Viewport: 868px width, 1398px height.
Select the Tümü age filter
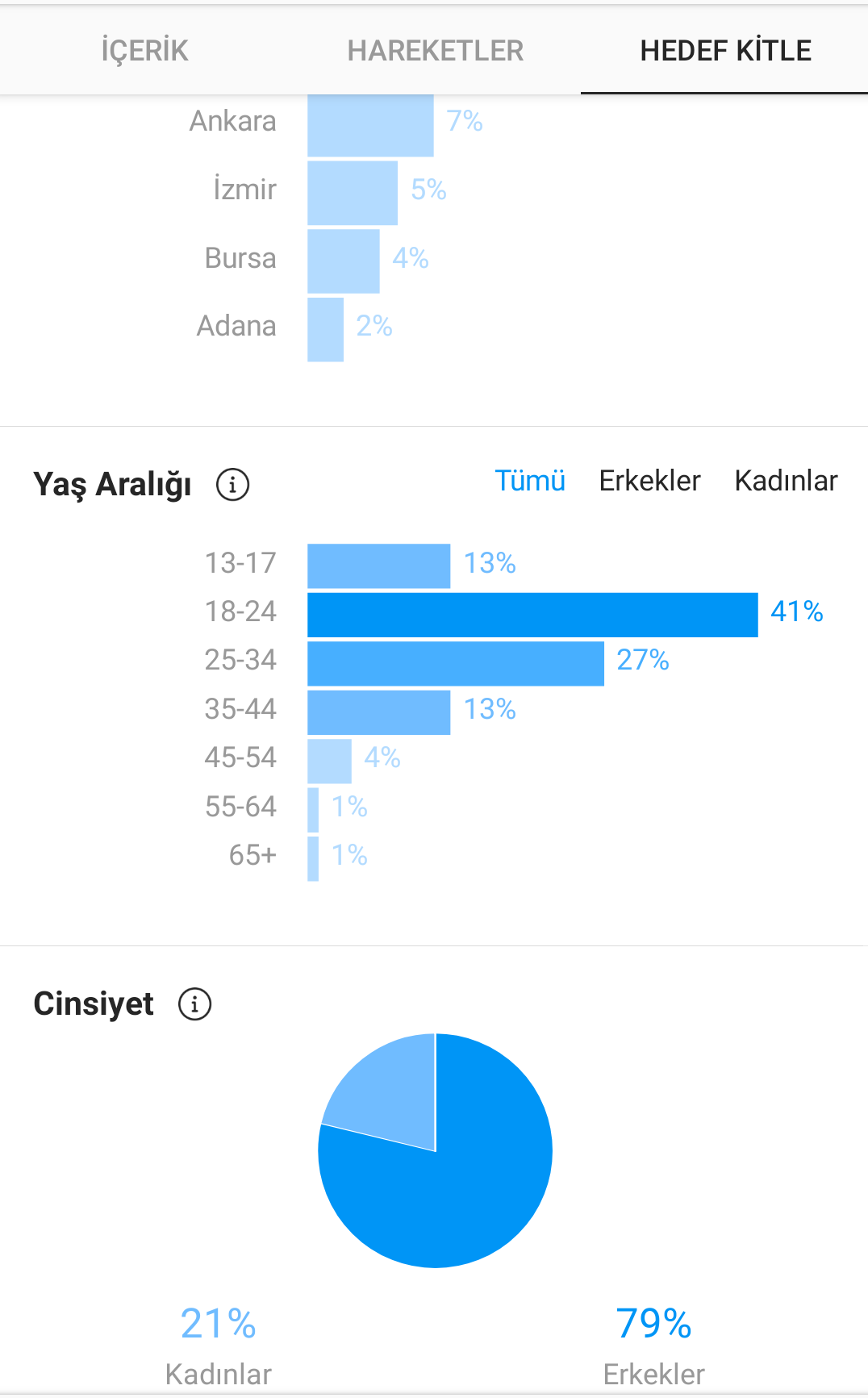pos(530,481)
